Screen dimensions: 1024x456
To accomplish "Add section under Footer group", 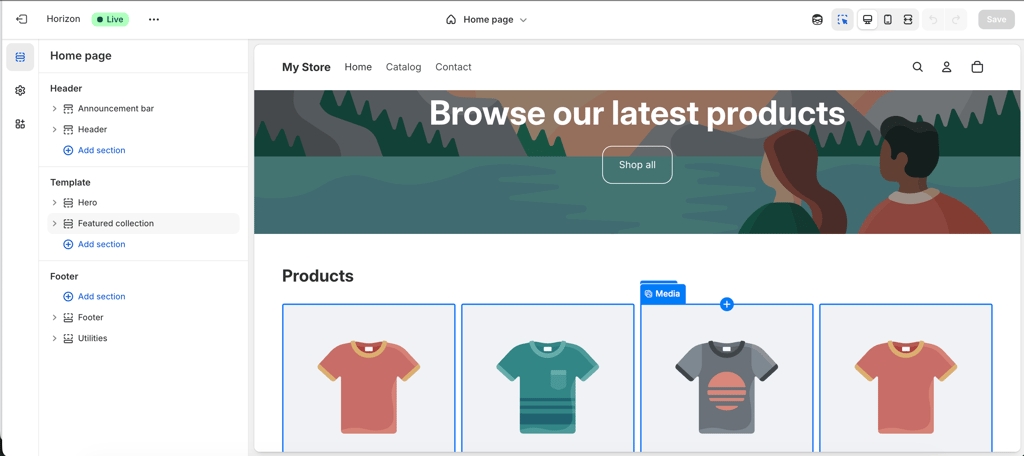I will 94,297.
